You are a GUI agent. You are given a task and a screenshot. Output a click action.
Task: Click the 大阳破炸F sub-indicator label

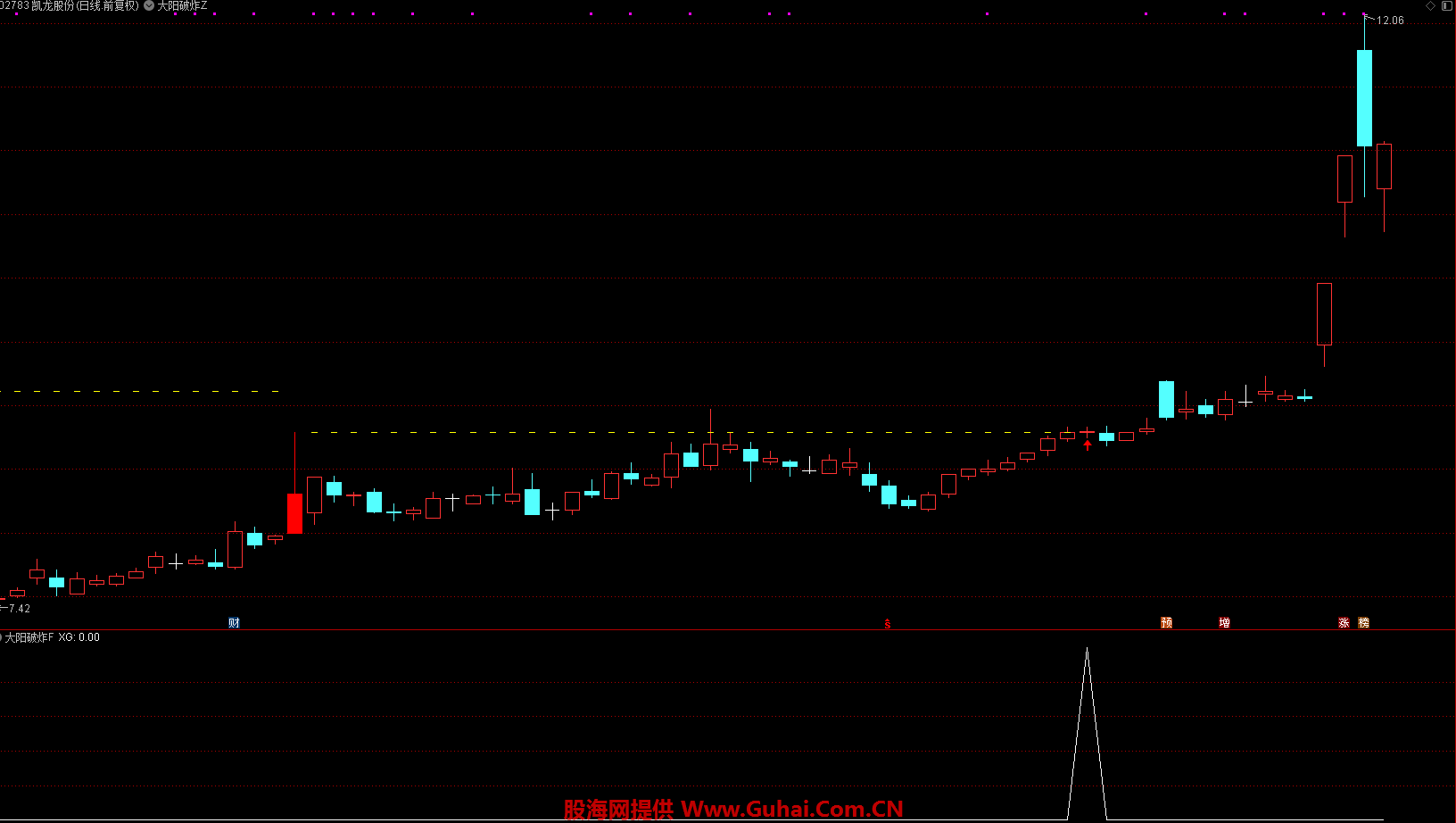tap(29, 637)
